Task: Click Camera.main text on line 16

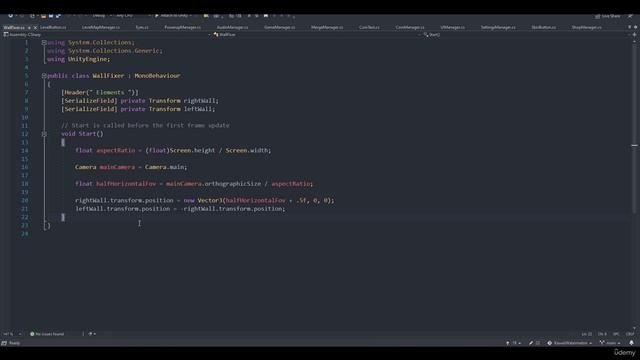Action: (x=165, y=167)
